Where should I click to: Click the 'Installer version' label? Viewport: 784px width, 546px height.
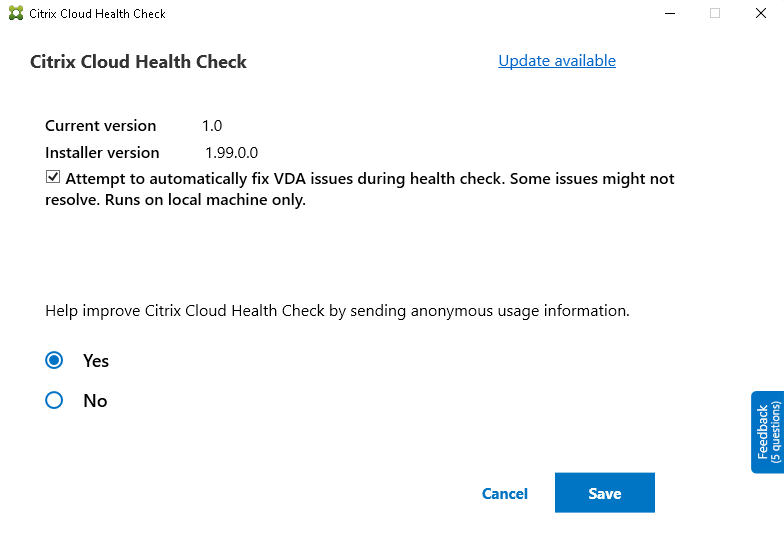coord(102,153)
